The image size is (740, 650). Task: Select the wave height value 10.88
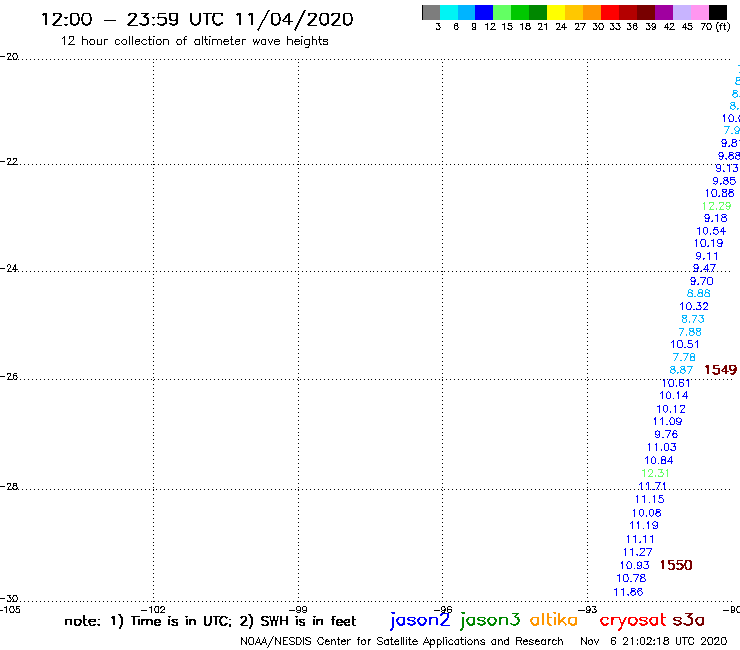click(x=720, y=194)
